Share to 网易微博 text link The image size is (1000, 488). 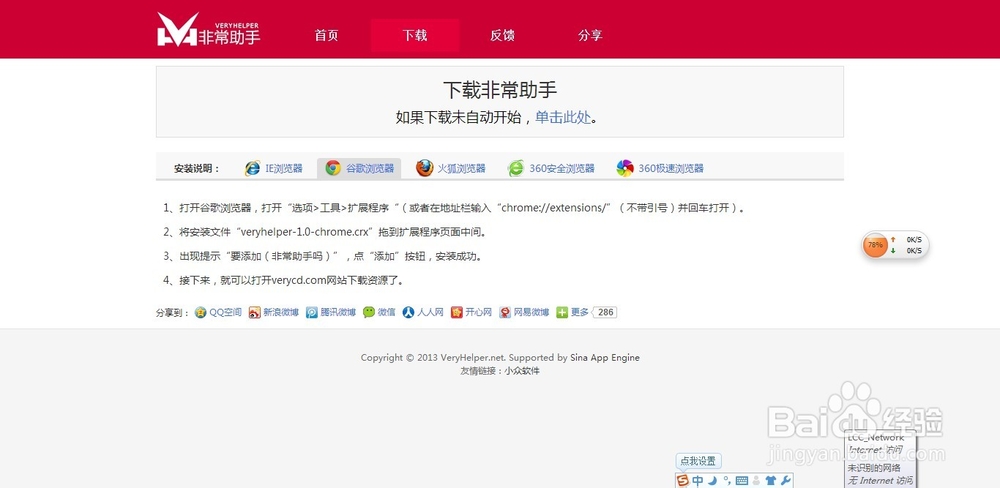click(531, 313)
